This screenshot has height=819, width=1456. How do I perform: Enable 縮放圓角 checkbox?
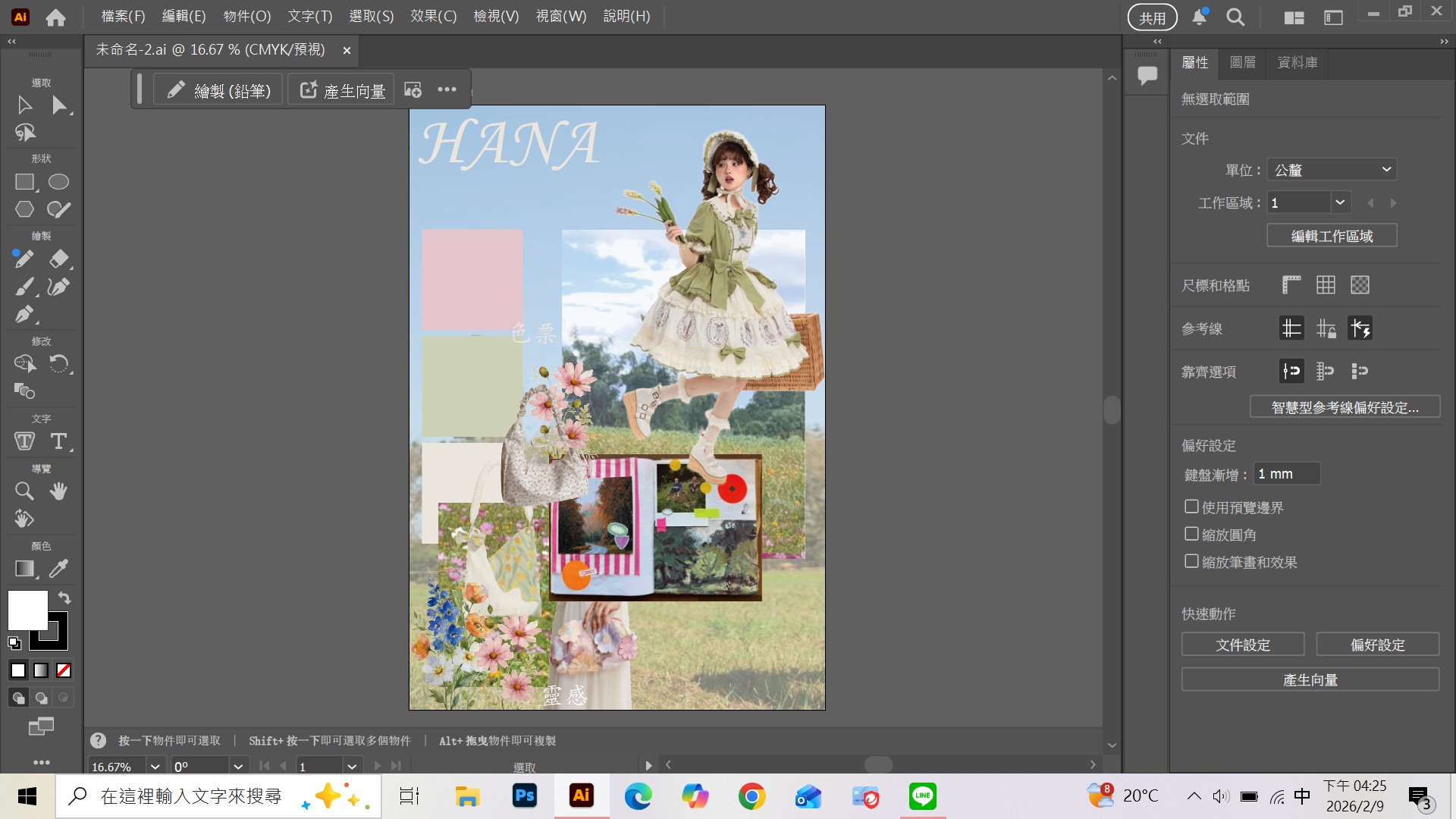coord(1191,534)
